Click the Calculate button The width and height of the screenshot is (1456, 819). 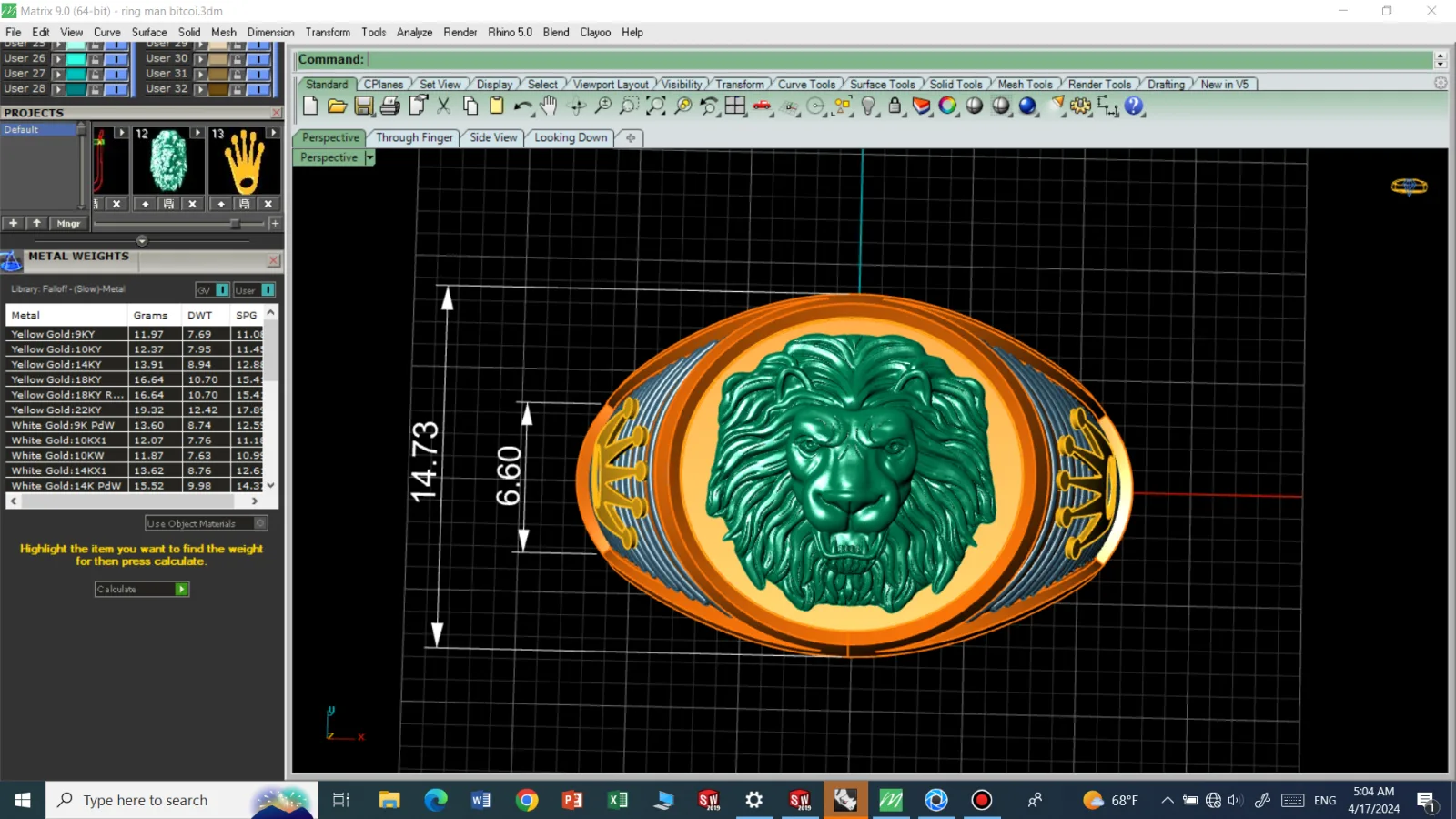[142, 589]
